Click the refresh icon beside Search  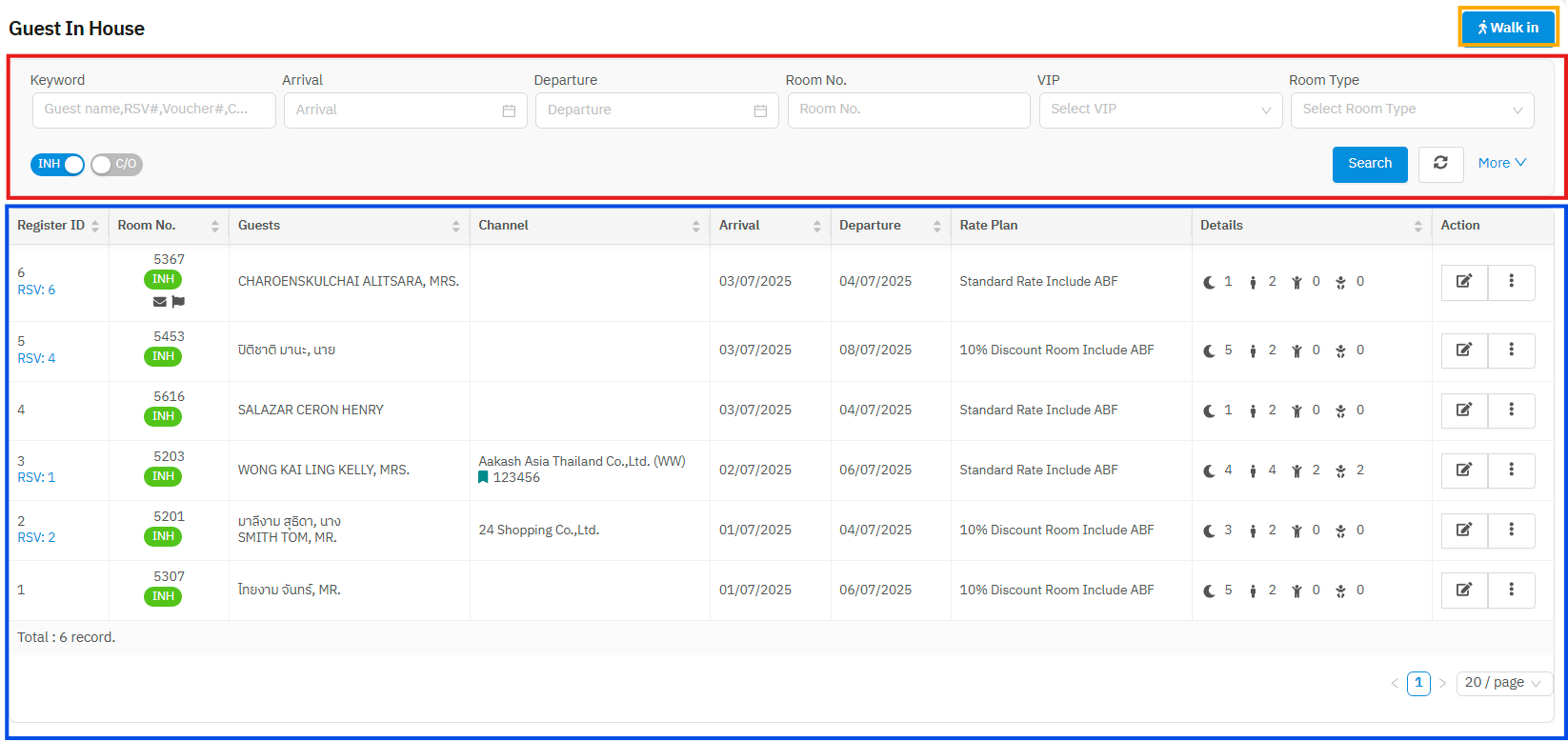point(1440,164)
